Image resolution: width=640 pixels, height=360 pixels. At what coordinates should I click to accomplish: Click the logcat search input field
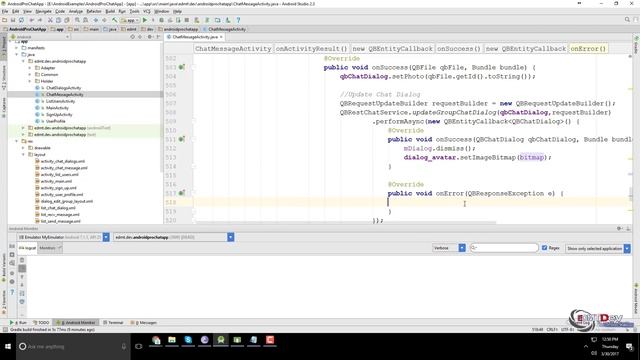coord(504,248)
